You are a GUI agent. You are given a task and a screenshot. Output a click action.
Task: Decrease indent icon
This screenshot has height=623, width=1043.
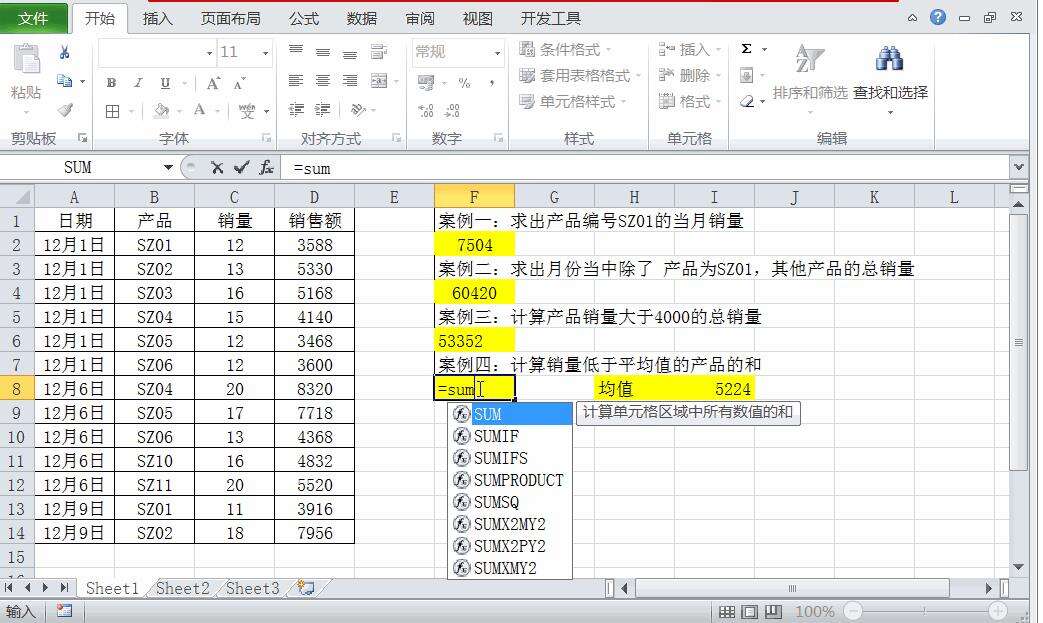pyautogui.click(x=296, y=110)
